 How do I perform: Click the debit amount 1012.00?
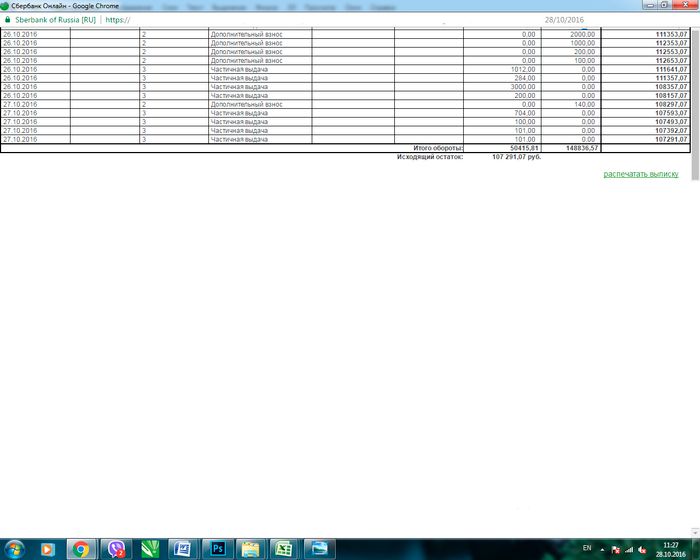pyautogui.click(x=523, y=69)
